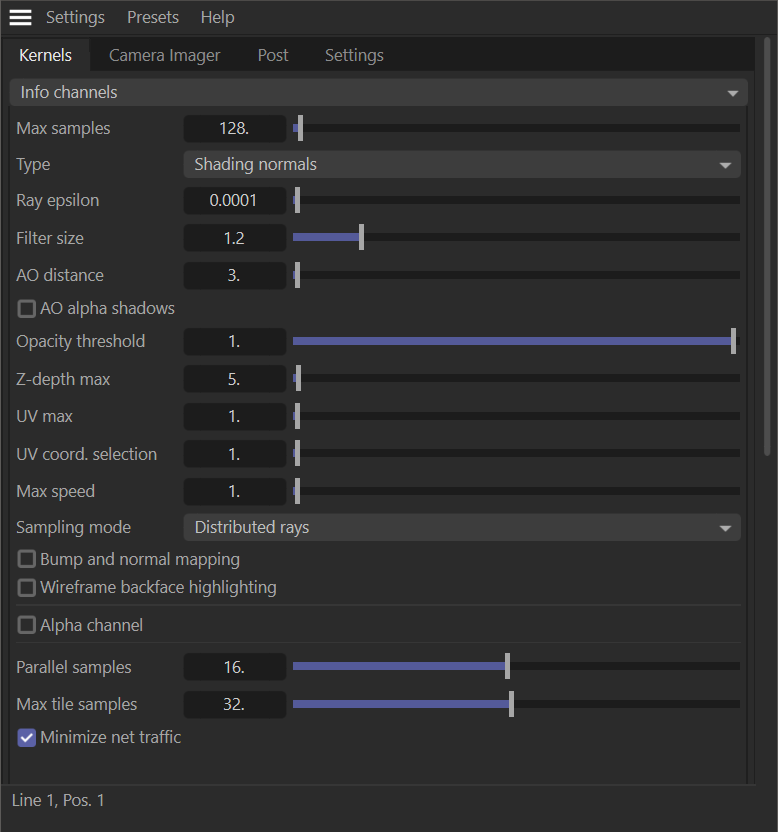Viewport: 778px width, 832px height.
Task: Open the Presets menu
Action: click(x=153, y=18)
